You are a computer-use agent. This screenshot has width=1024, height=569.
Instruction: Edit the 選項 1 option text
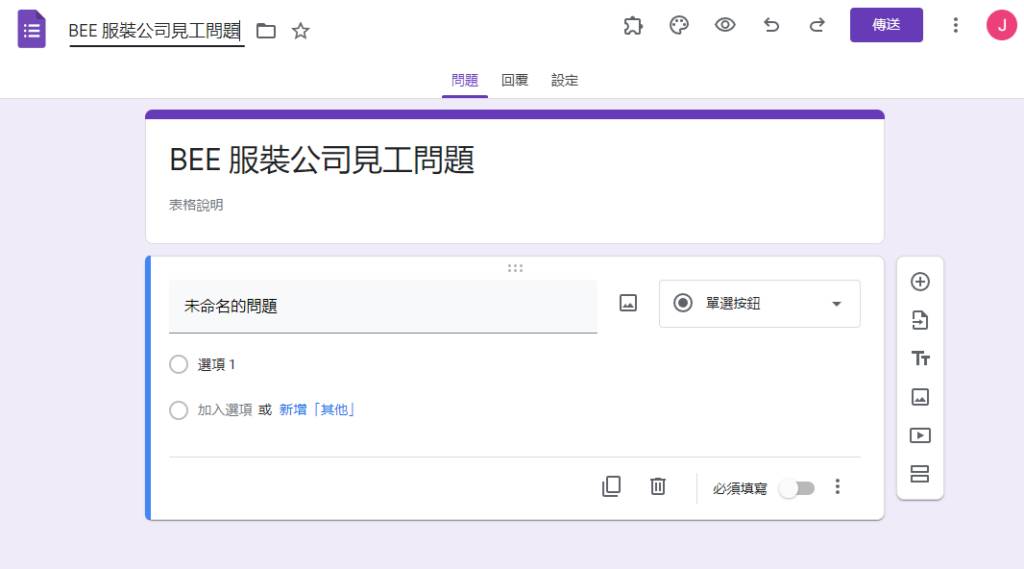point(217,365)
